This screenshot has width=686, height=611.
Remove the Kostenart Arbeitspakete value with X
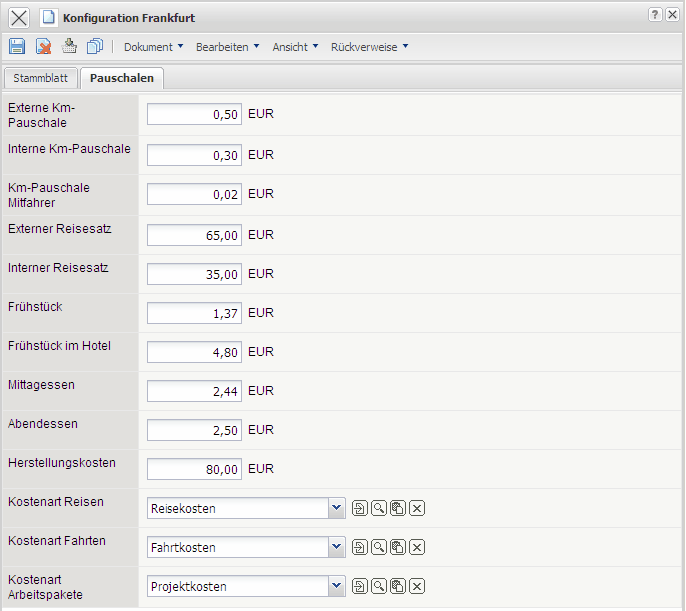pos(417,586)
